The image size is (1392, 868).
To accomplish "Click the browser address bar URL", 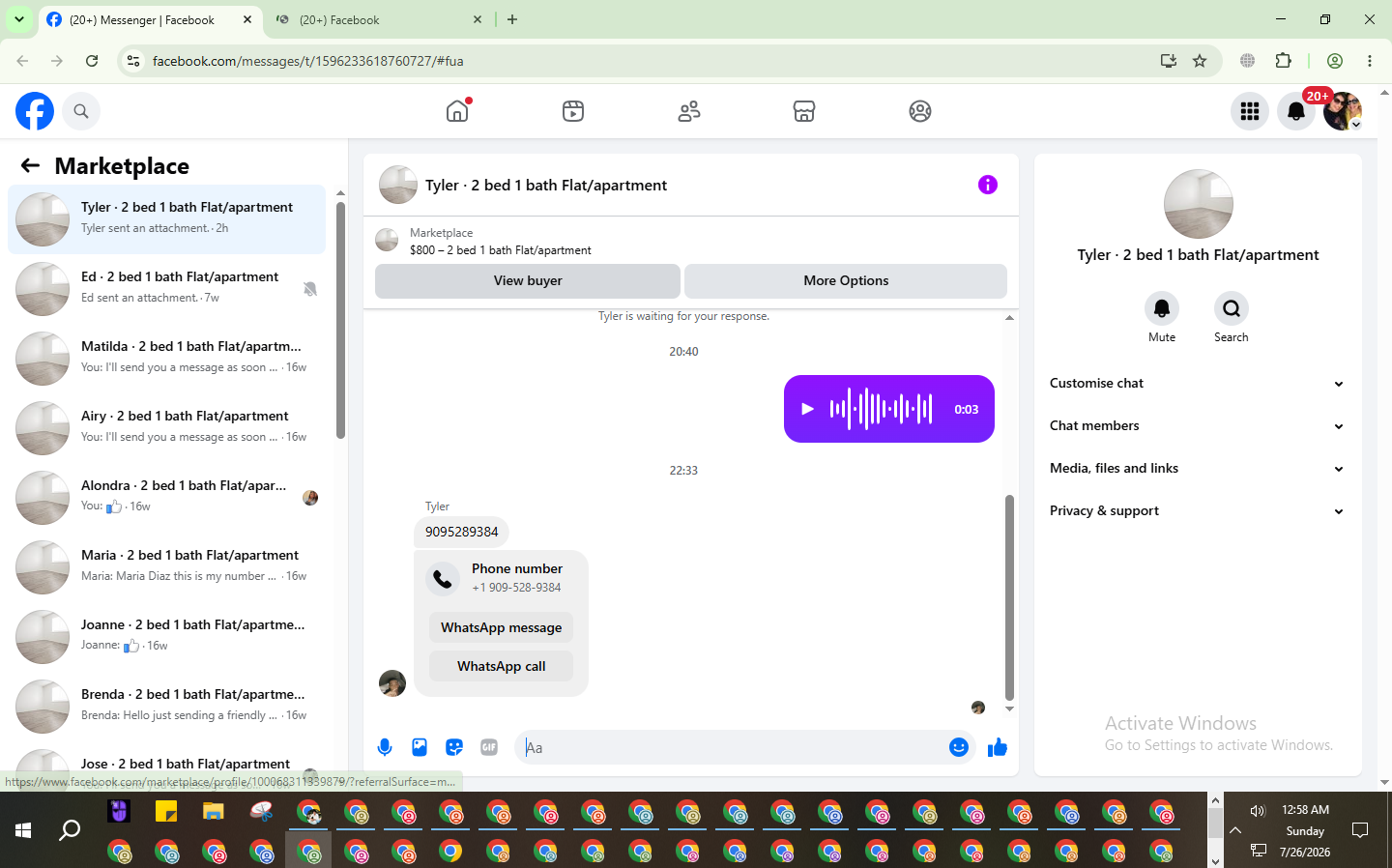I will [307, 61].
